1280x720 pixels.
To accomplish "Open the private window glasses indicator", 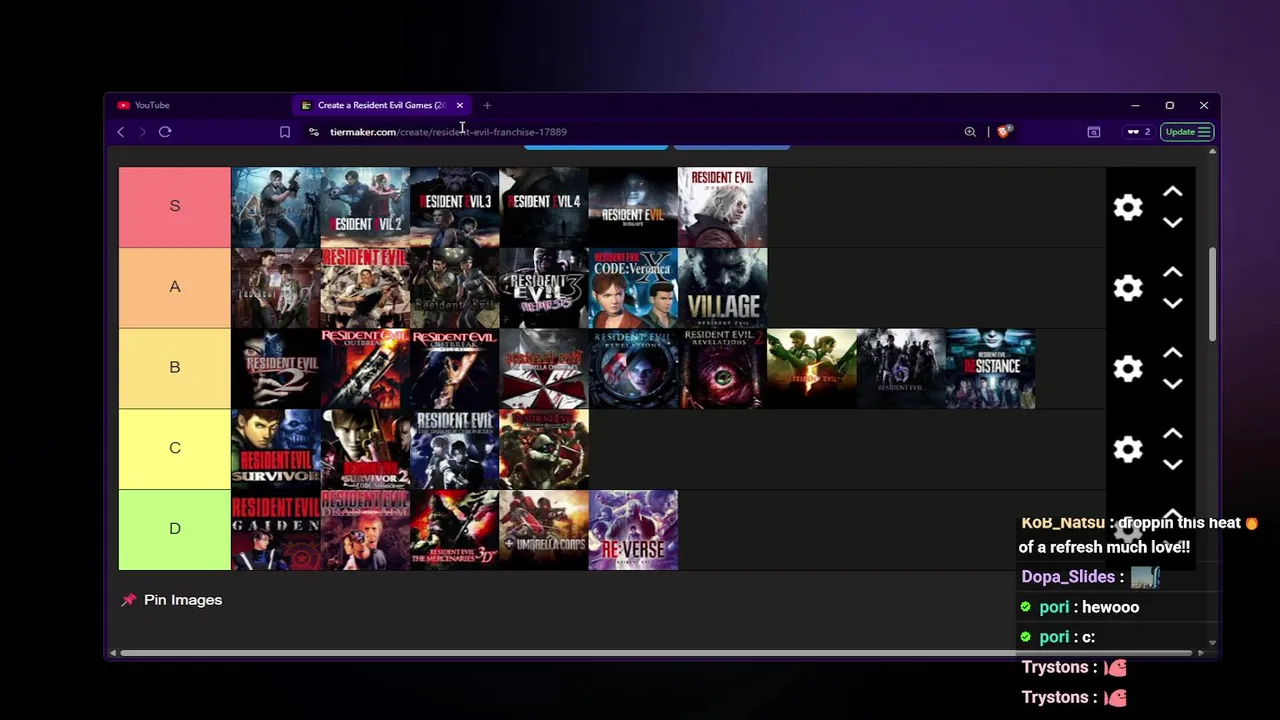I will pyautogui.click(x=1138, y=132).
